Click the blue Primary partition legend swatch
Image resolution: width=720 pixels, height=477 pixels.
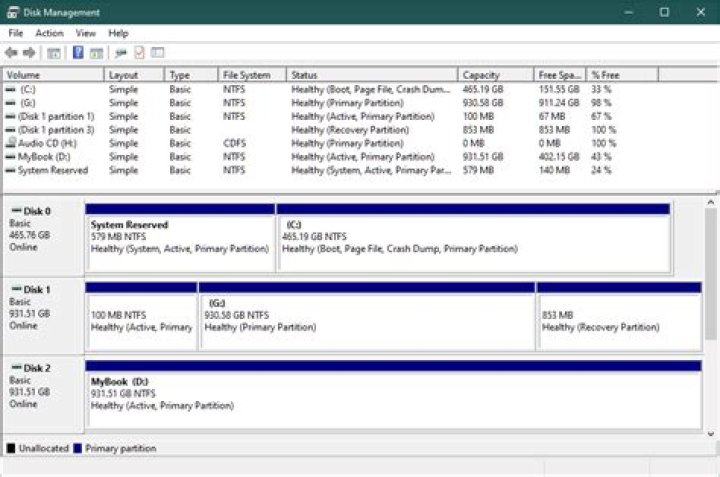(x=78, y=449)
